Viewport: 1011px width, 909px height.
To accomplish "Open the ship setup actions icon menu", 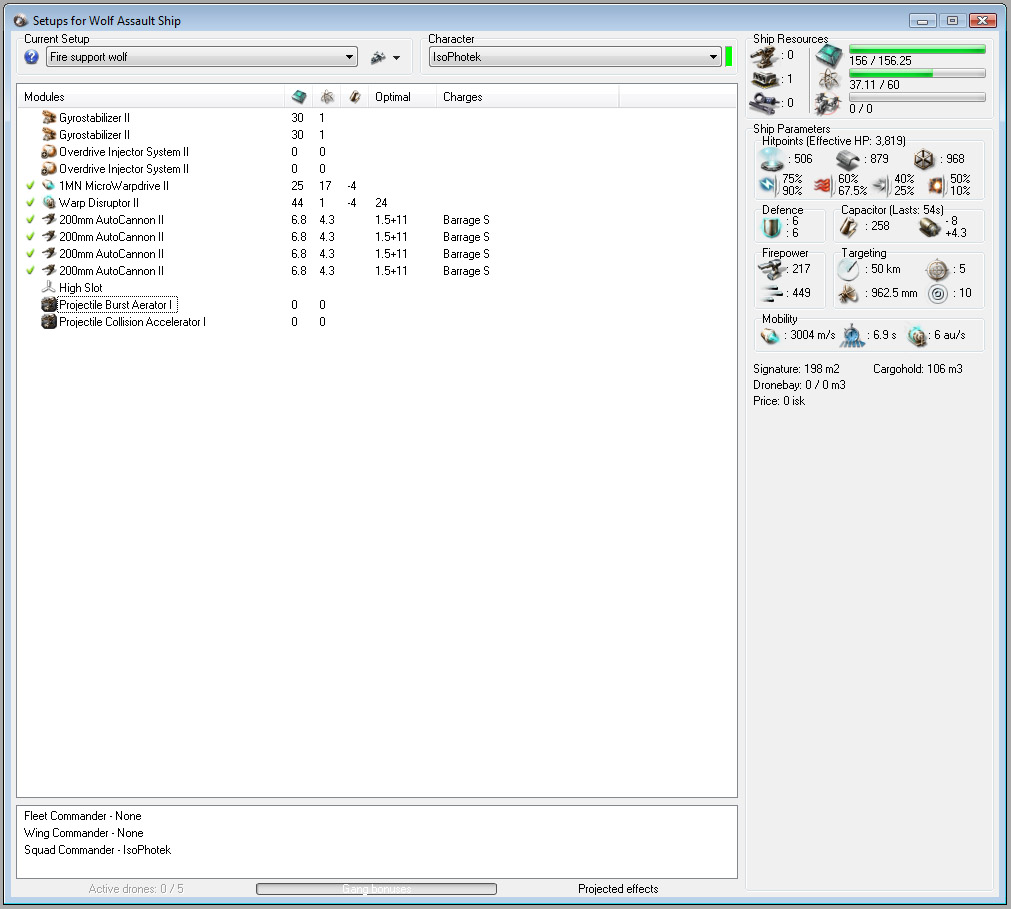I will pyautogui.click(x=385, y=57).
